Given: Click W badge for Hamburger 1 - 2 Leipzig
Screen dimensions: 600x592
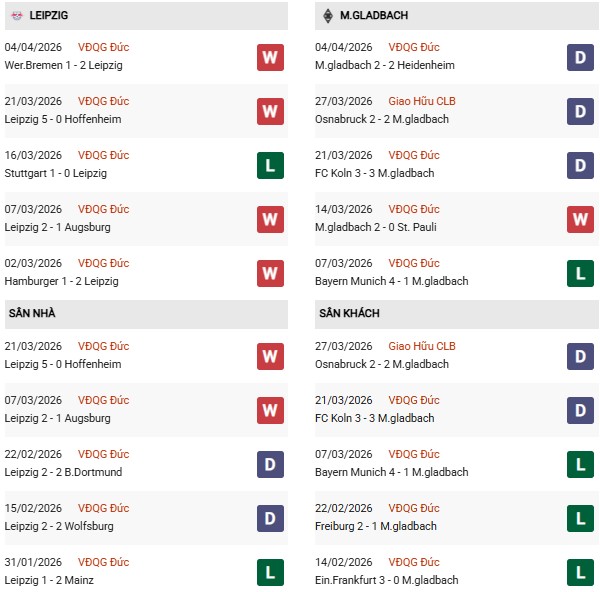Looking at the screenshot, I should (270, 273).
